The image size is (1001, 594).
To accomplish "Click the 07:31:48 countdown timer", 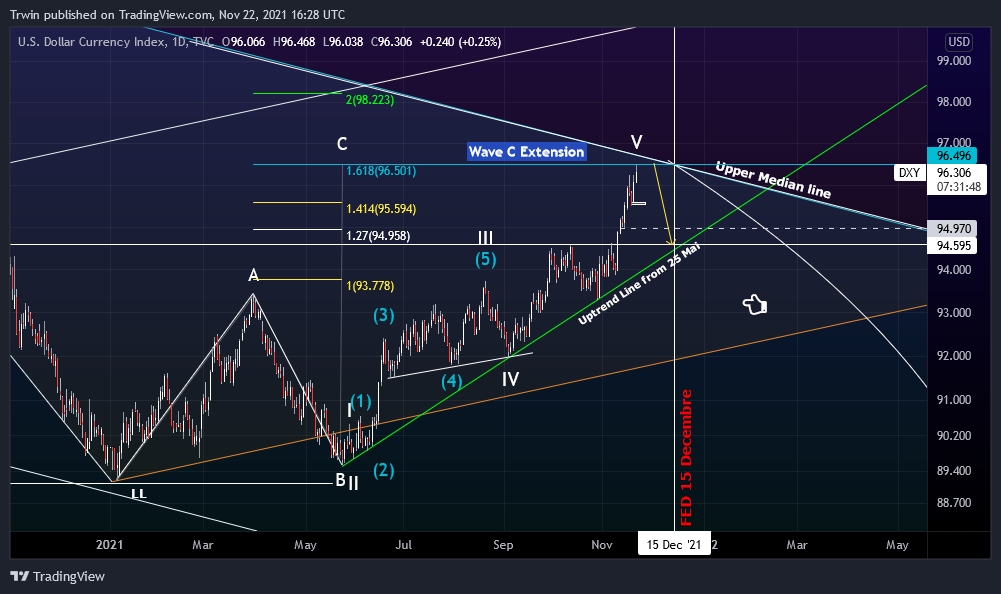I will pyautogui.click(x=958, y=187).
